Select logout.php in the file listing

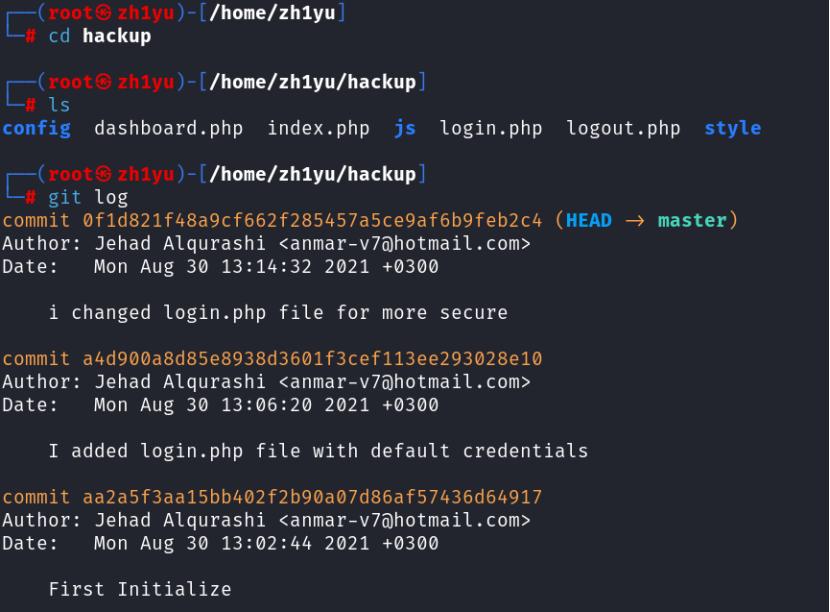click(623, 128)
